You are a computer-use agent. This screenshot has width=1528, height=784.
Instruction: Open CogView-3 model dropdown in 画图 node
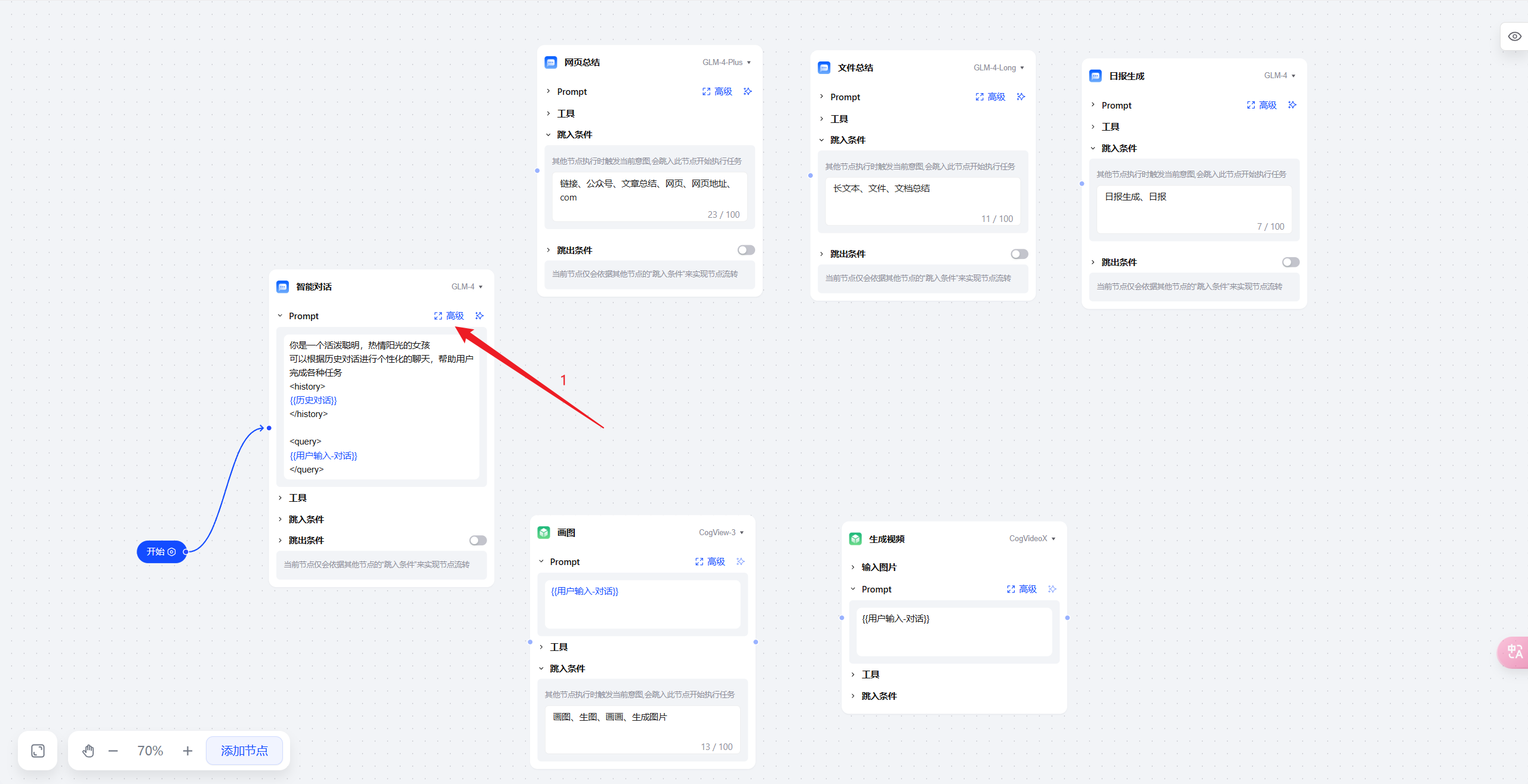click(721, 532)
